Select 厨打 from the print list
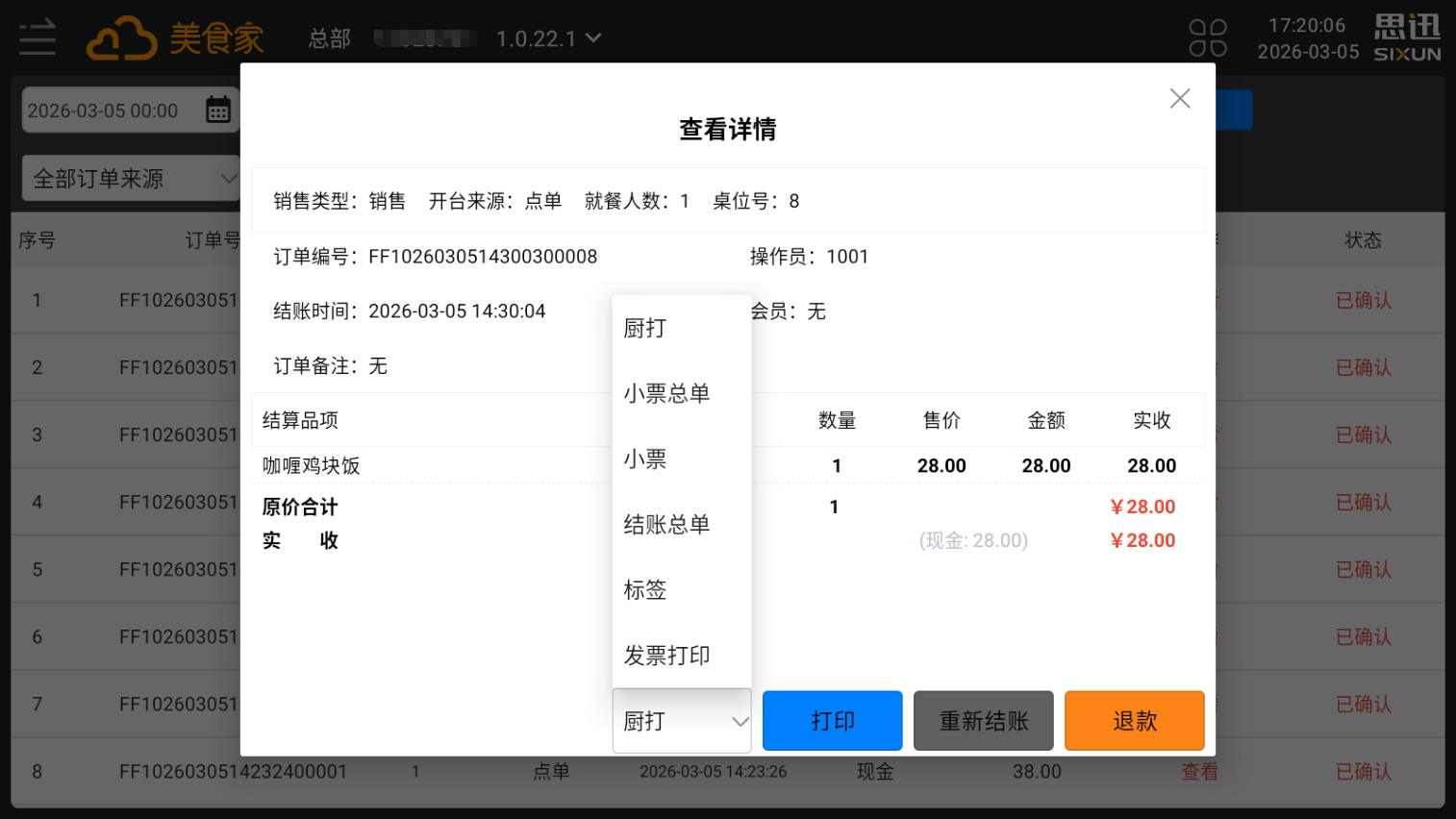This screenshot has width=1456, height=819. click(x=645, y=329)
